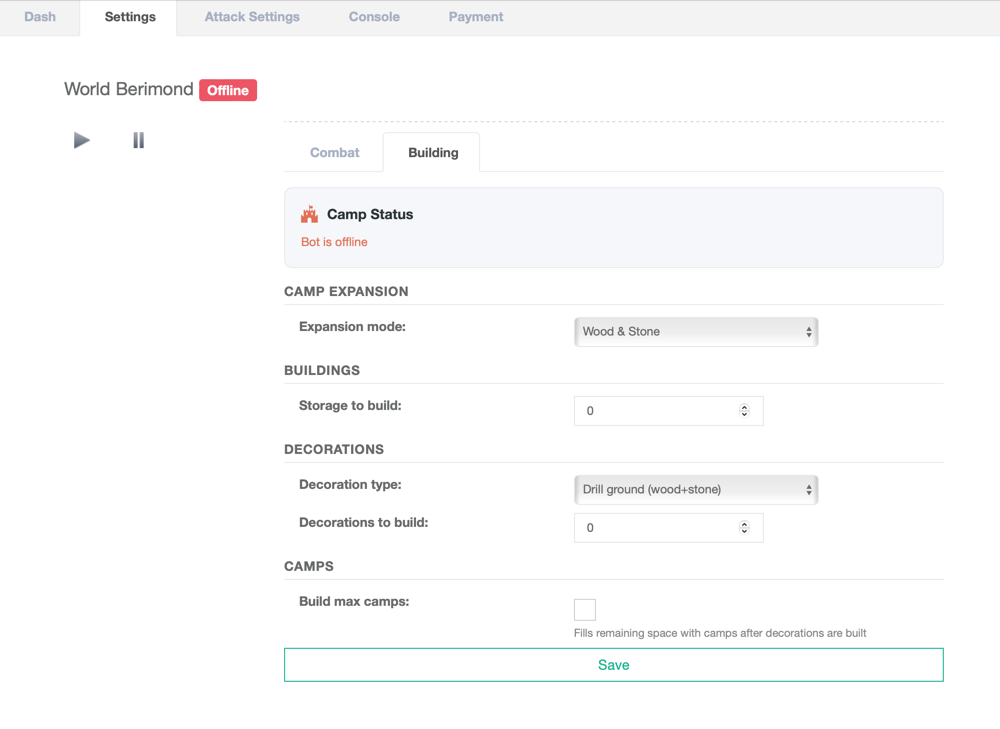Open the Attack Settings tab

point(252,17)
